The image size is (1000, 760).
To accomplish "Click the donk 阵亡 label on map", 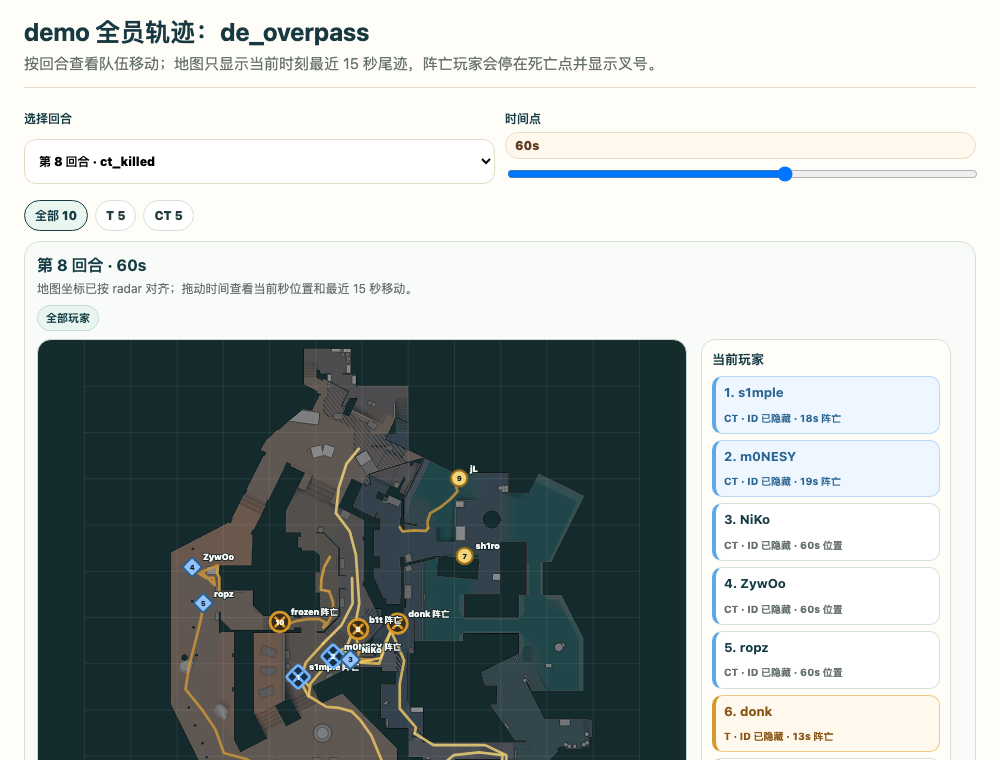I will 429,614.
